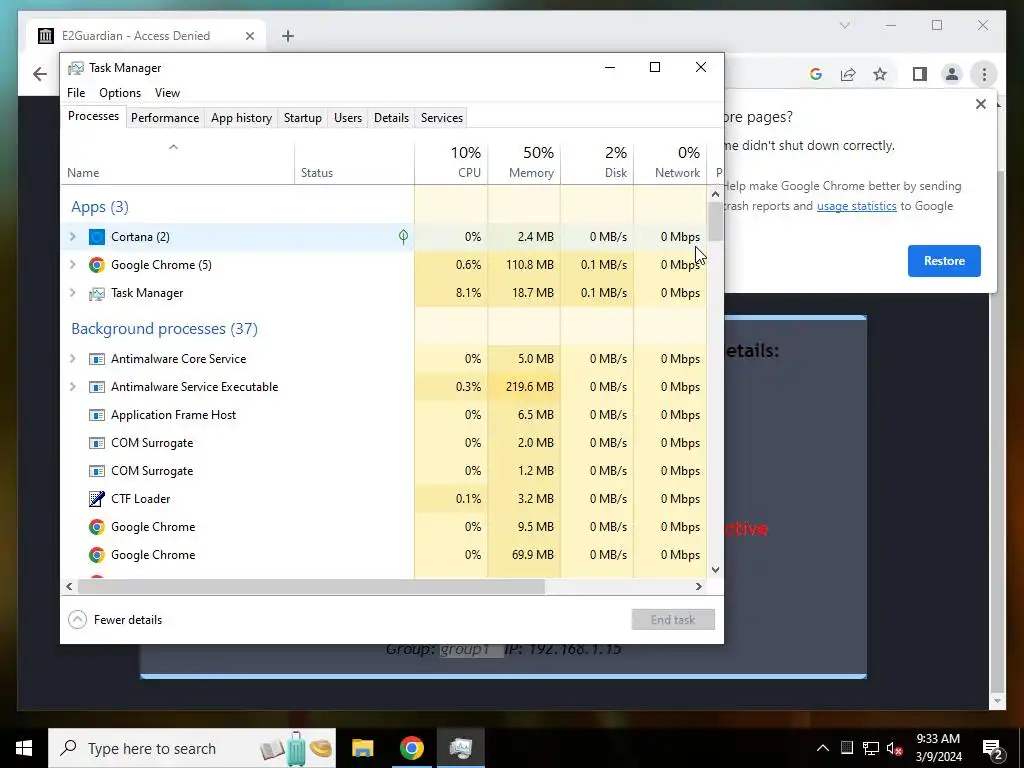The image size is (1024, 768).
Task: Open the File menu in Task Manager
Action: coord(76,93)
